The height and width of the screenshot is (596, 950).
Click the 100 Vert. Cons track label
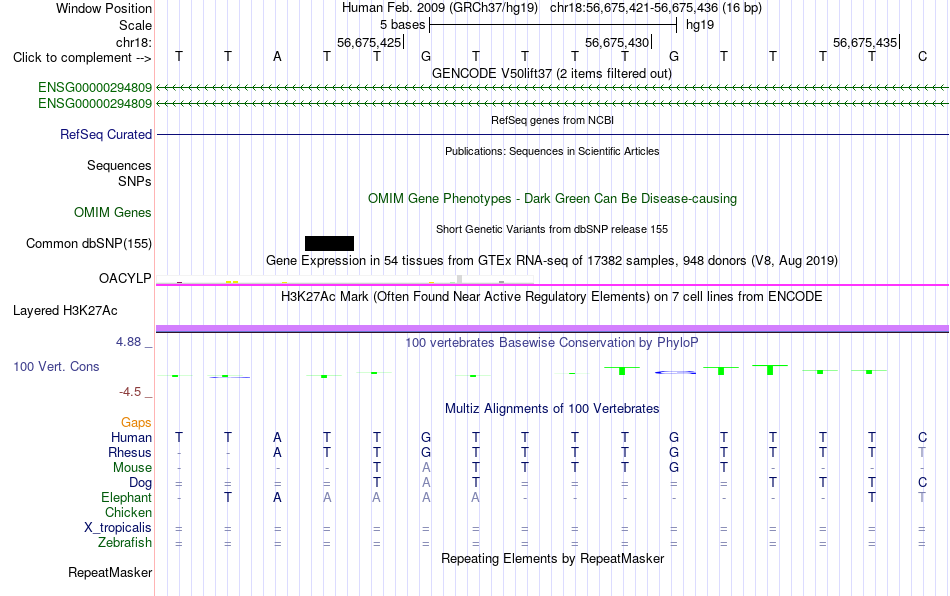point(56,366)
